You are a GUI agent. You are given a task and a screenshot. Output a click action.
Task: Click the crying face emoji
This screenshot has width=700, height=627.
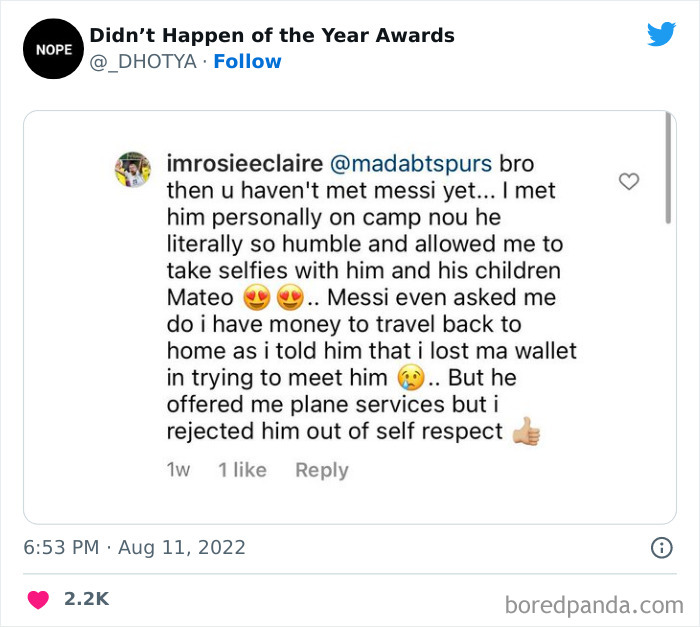point(410,378)
